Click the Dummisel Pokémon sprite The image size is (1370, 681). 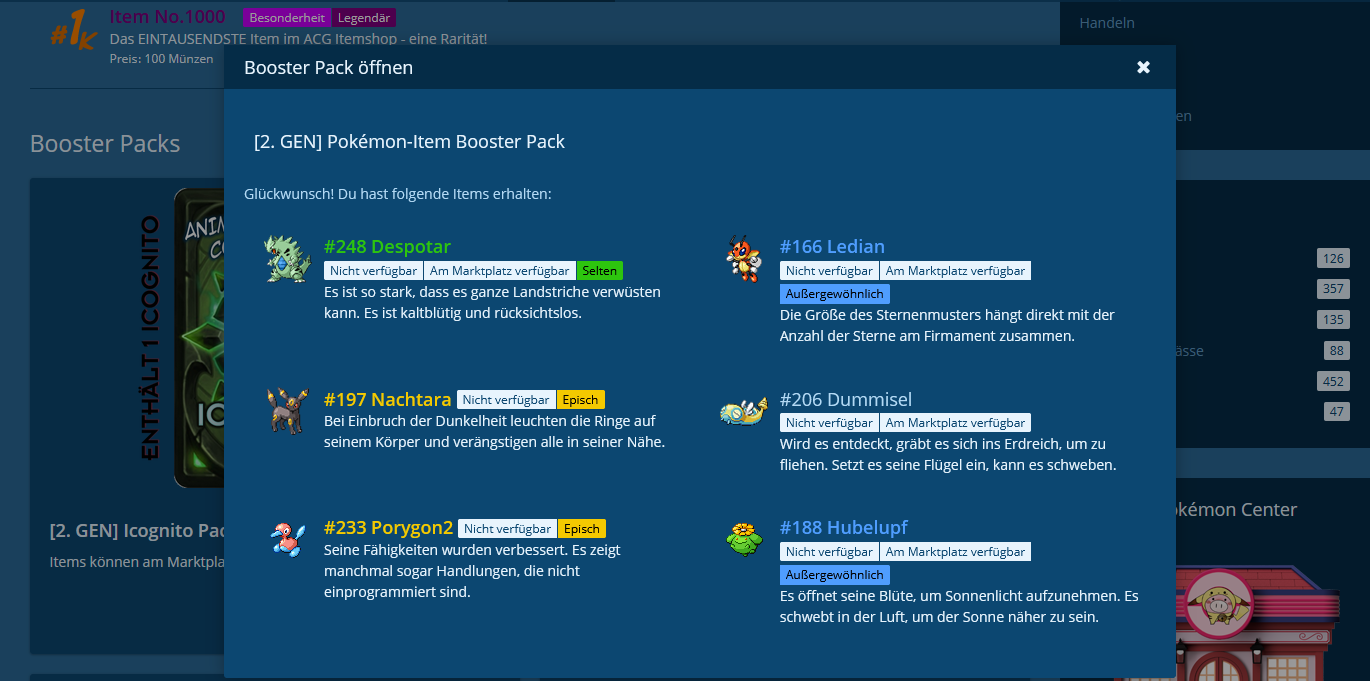click(x=743, y=411)
